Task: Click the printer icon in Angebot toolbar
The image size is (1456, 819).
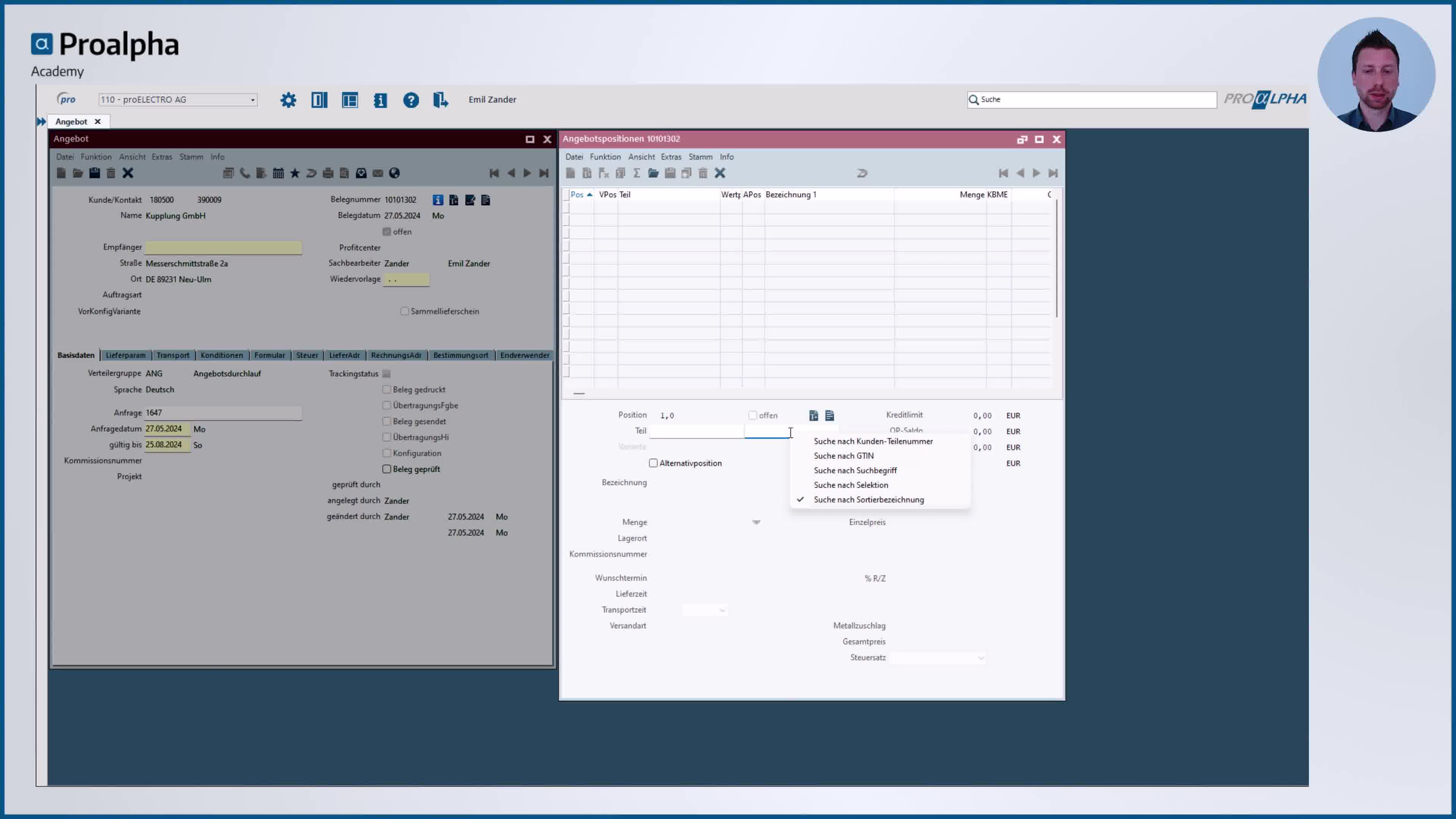Action: coord(328,173)
